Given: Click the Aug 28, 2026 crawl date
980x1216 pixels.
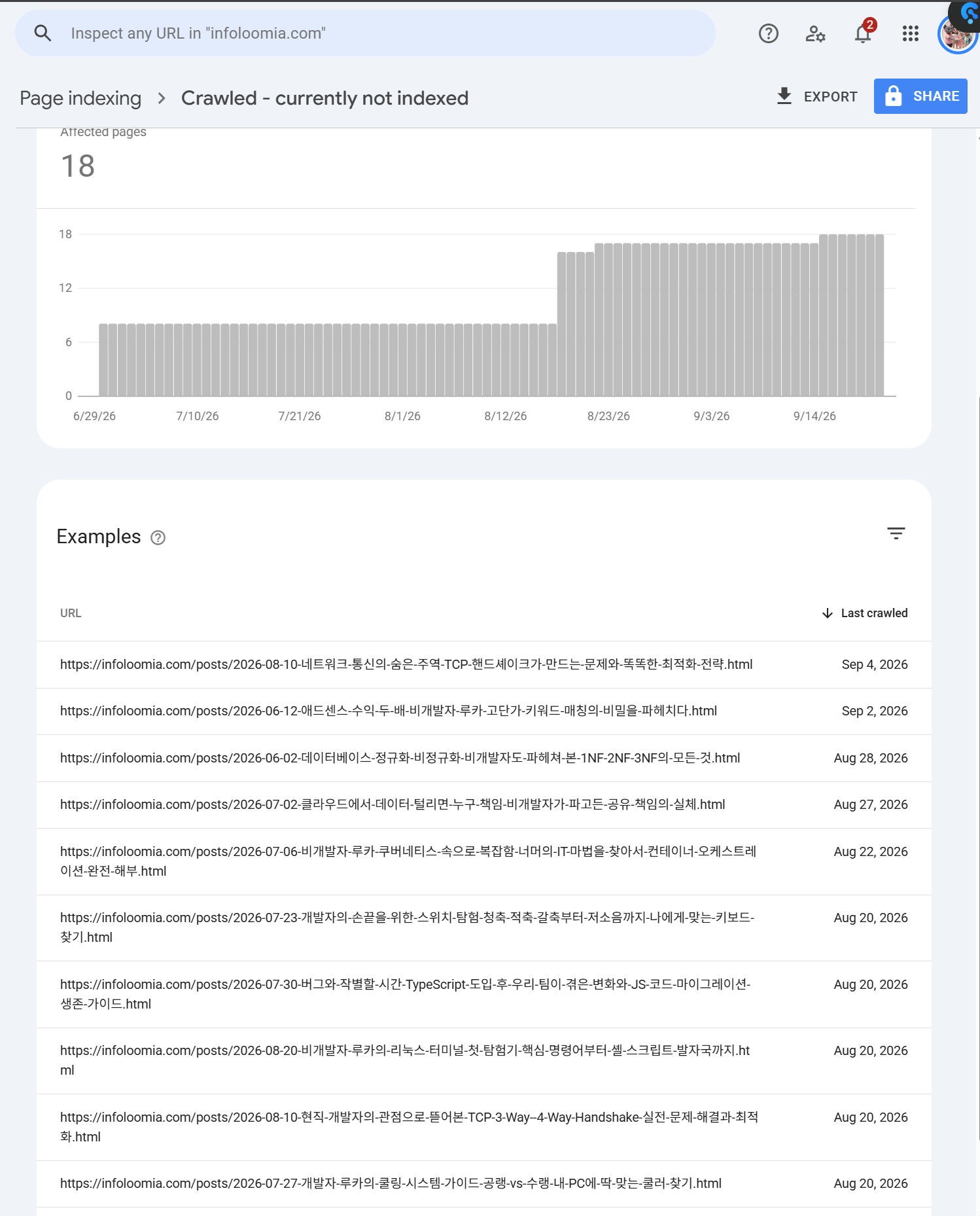Looking at the screenshot, I should [x=871, y=758].
